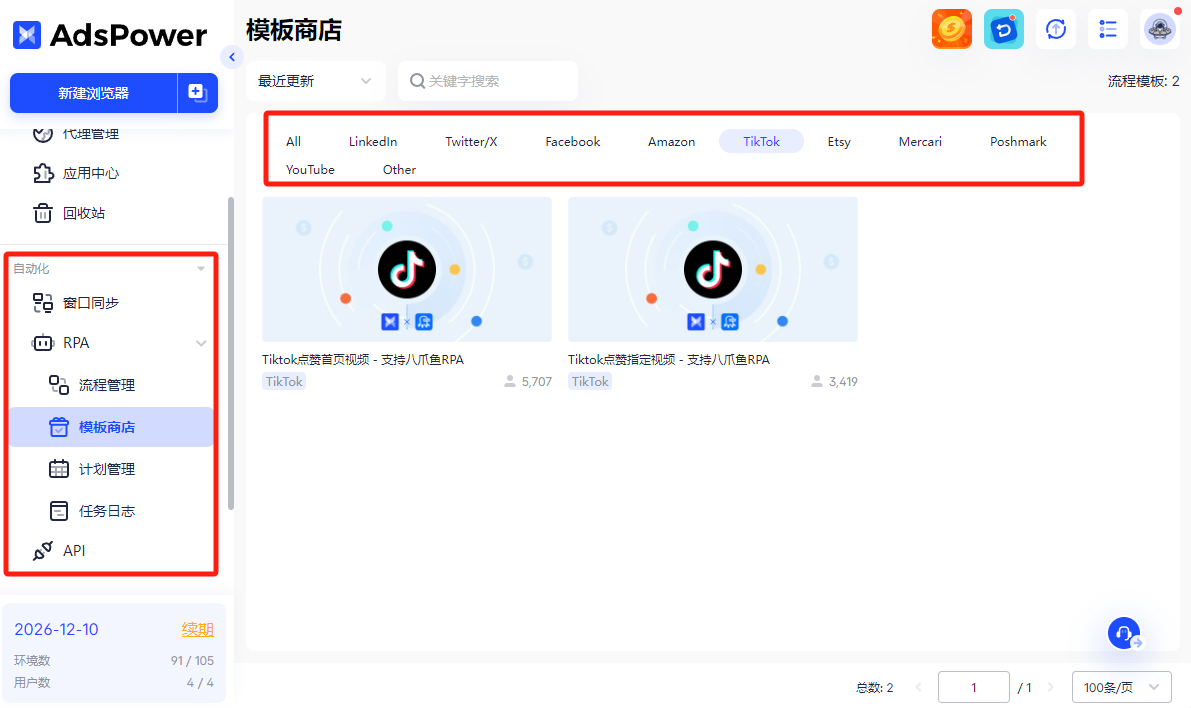Viewport: 1191px width, 708px height.
Task: Open the Tiktok点赞首页视频 template thumbnail
Action: click(407, 270)
